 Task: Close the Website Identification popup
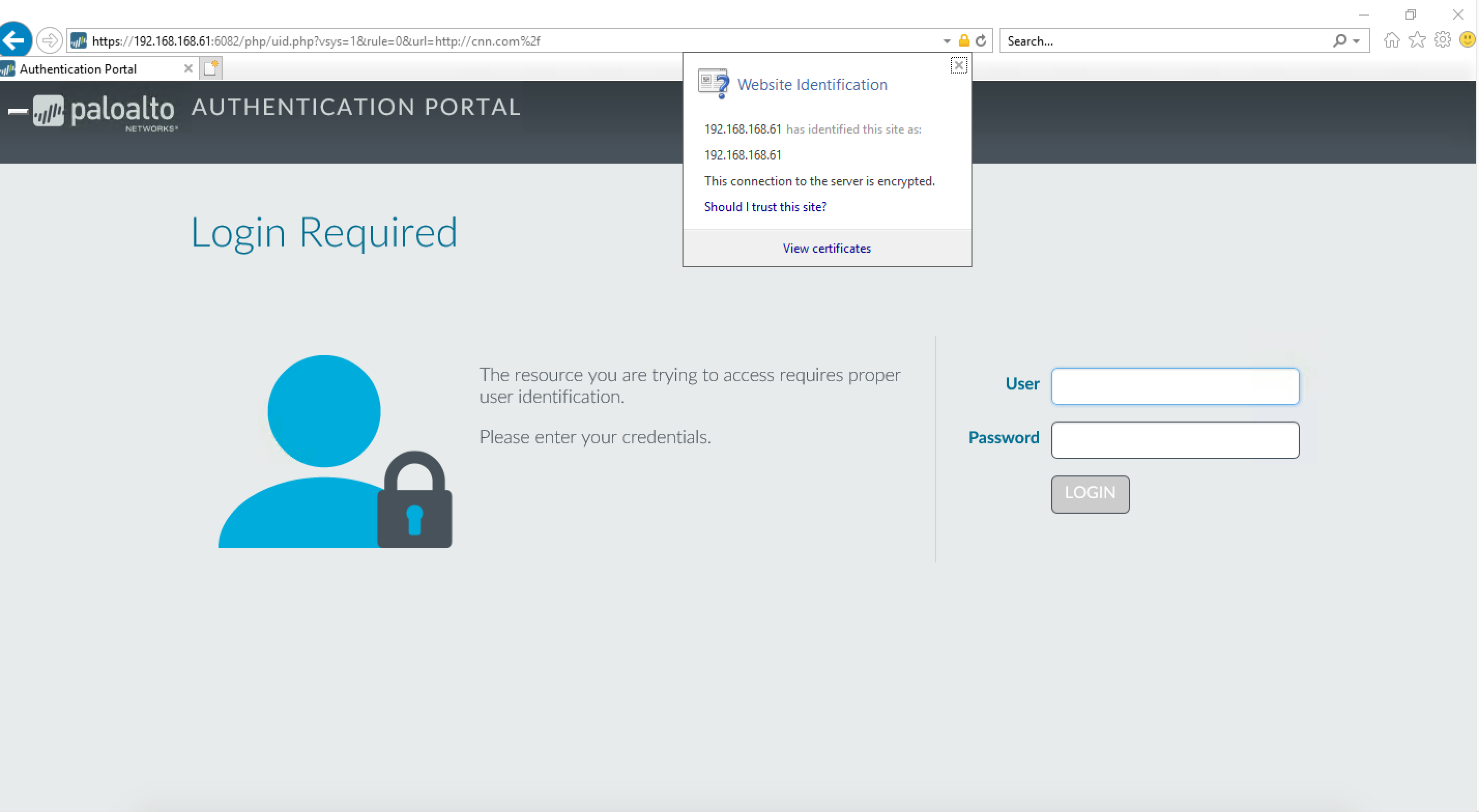[958, 65]
